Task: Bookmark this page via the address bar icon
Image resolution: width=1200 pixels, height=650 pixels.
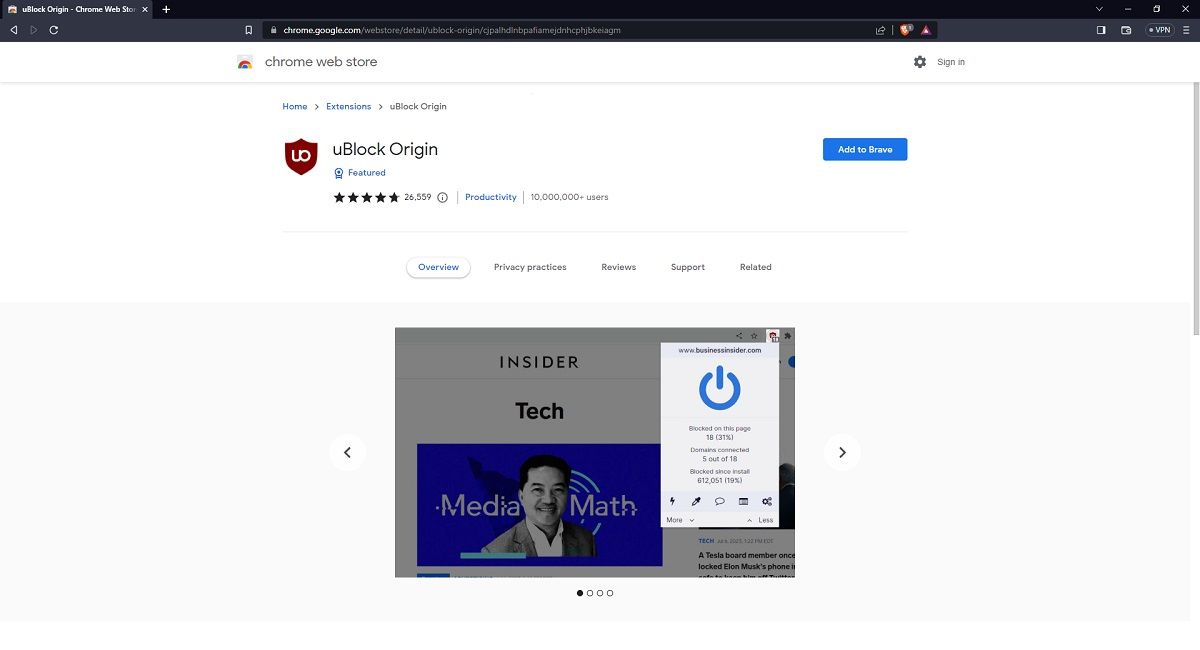Action: [248, 29]
